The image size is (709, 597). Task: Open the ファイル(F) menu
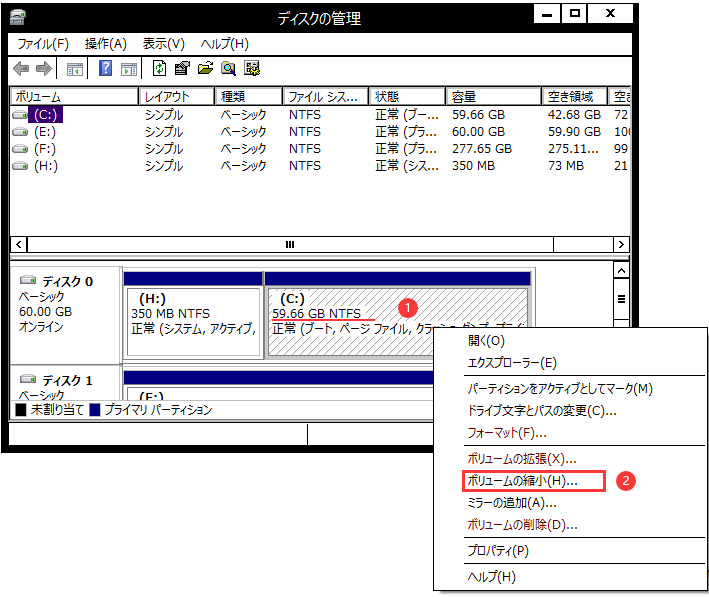(x=43, y=44)
